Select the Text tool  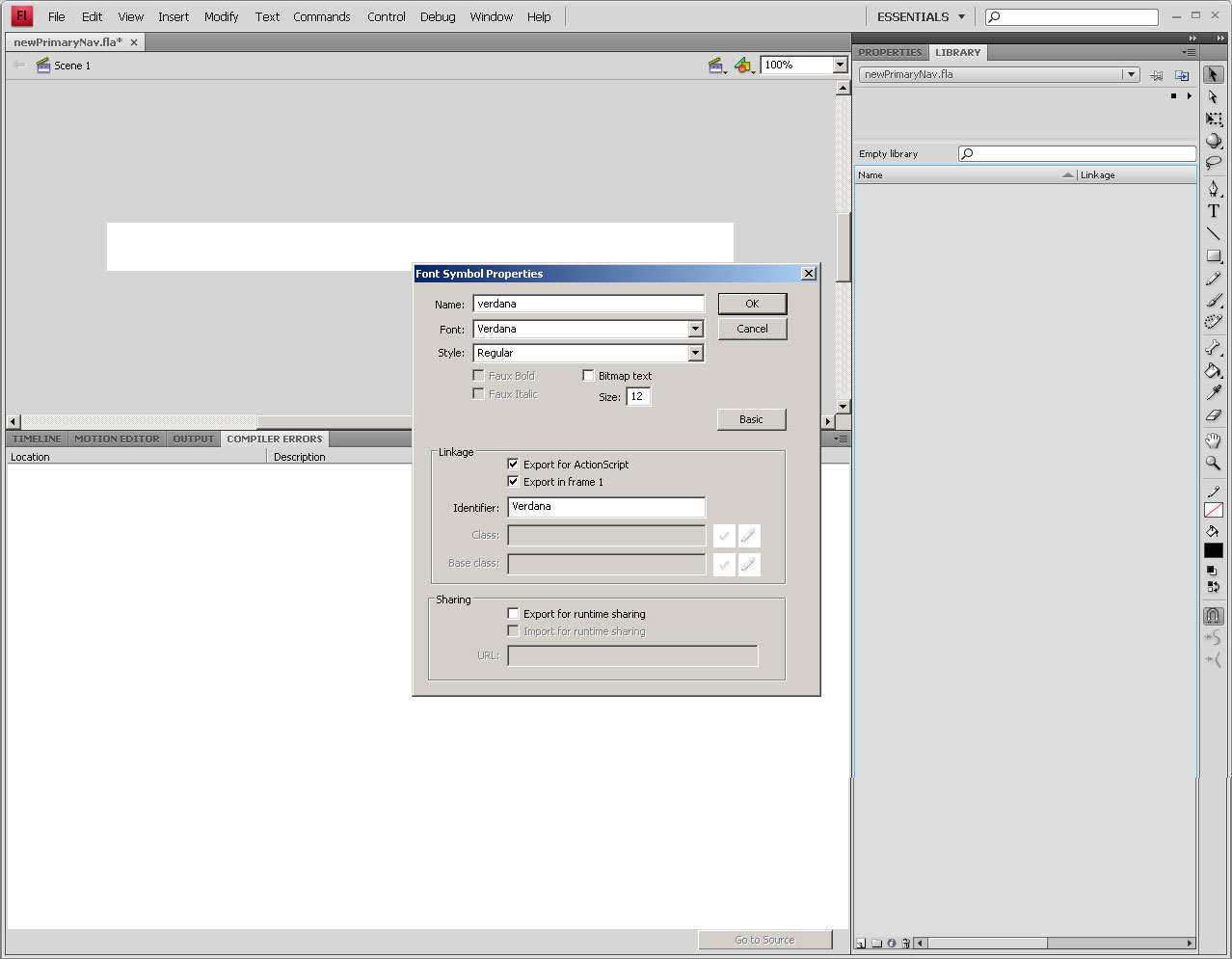(1213, 211)
